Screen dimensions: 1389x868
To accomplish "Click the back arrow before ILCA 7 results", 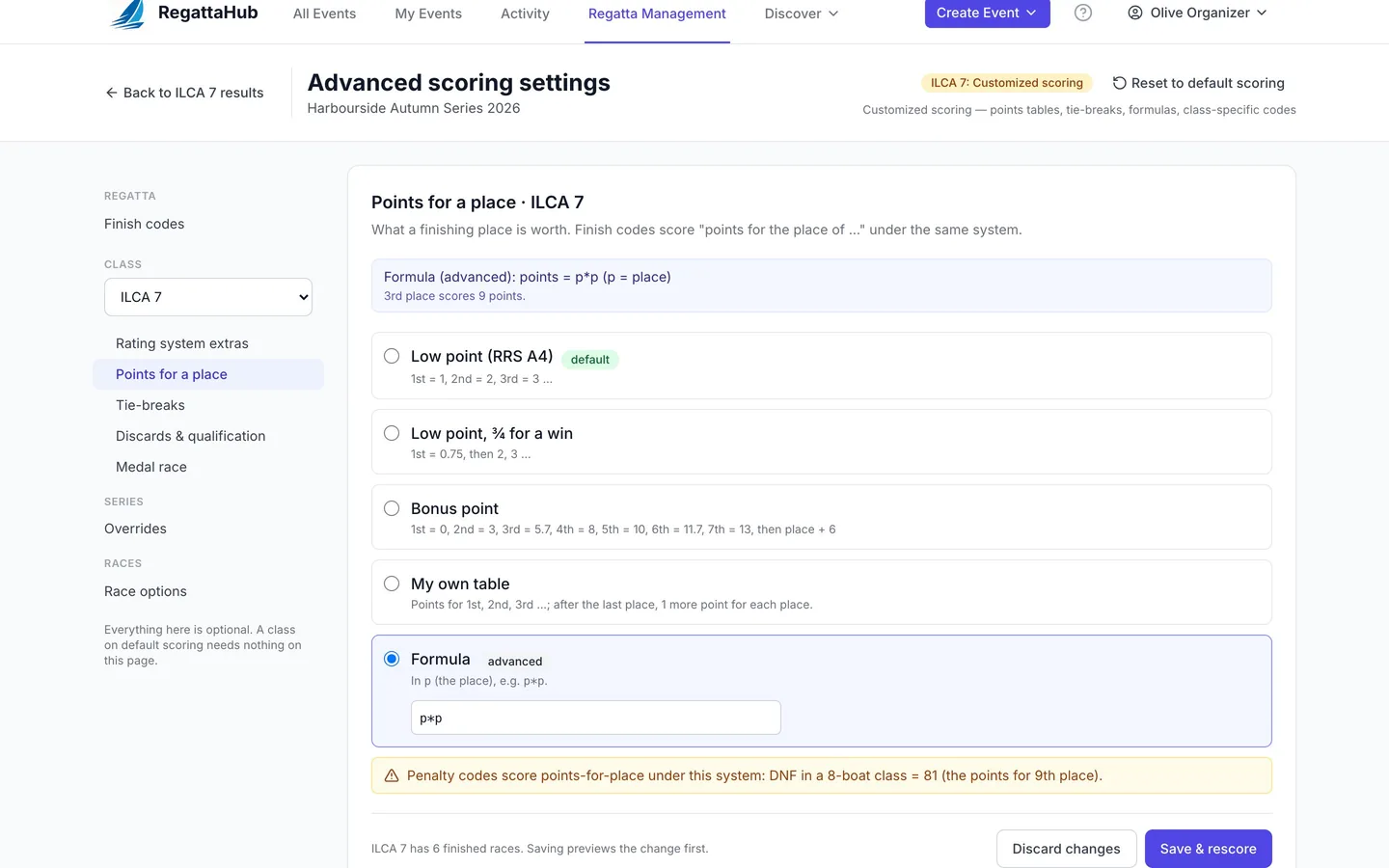I will (x=111, y=93).
